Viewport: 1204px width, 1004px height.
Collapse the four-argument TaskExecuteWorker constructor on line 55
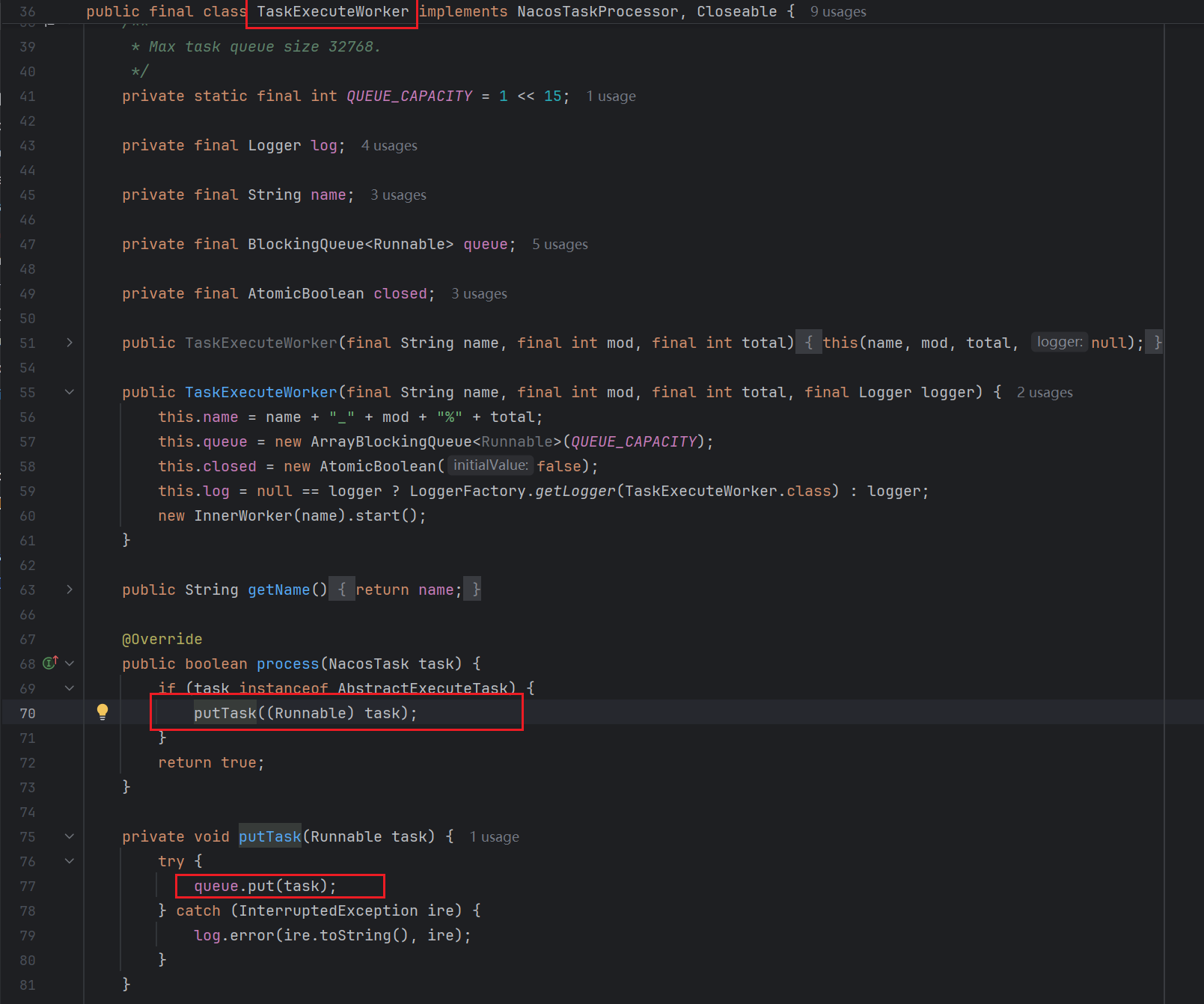click(70, 392)
